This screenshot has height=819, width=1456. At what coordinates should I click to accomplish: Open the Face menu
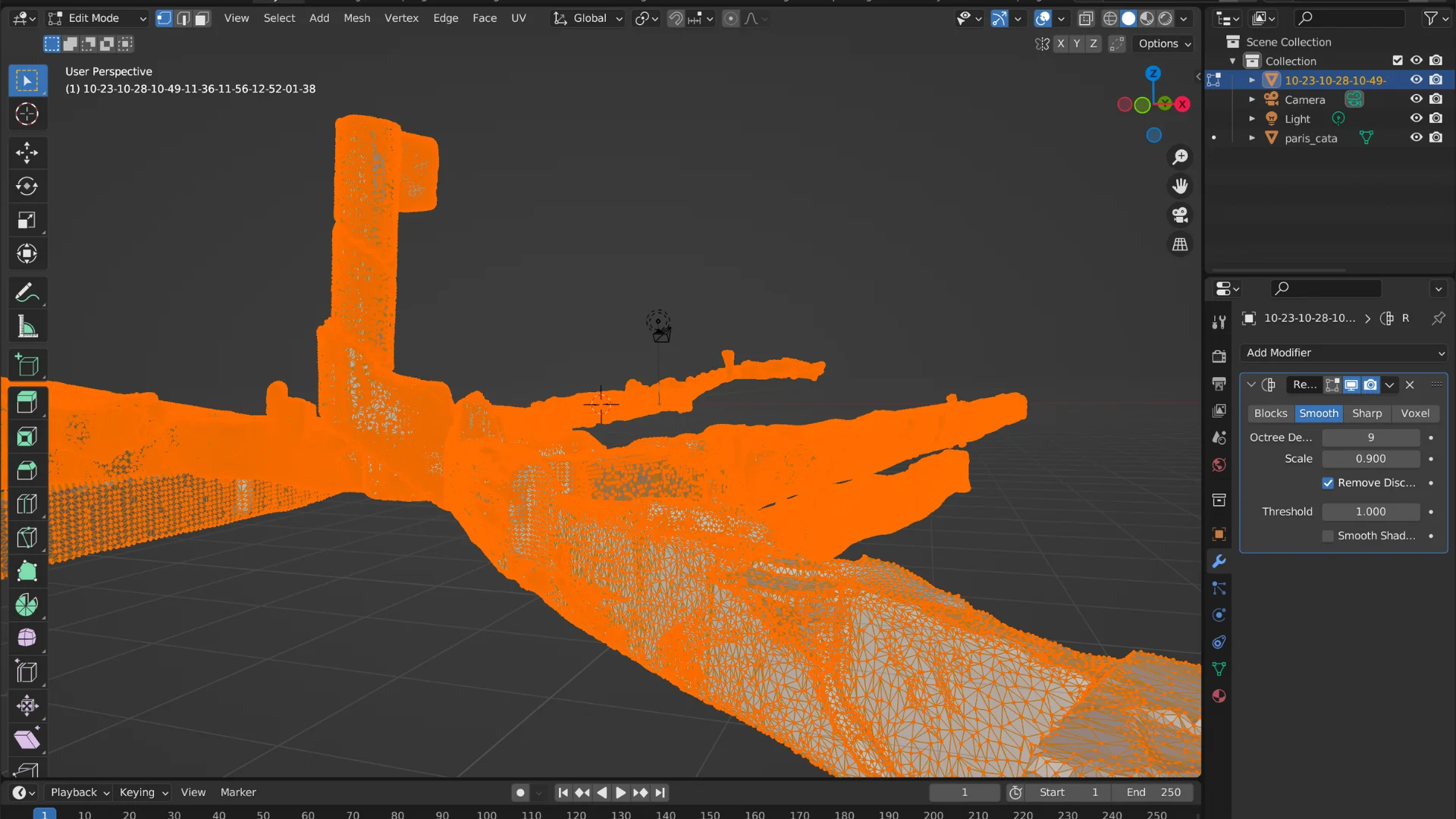point(485,18)
